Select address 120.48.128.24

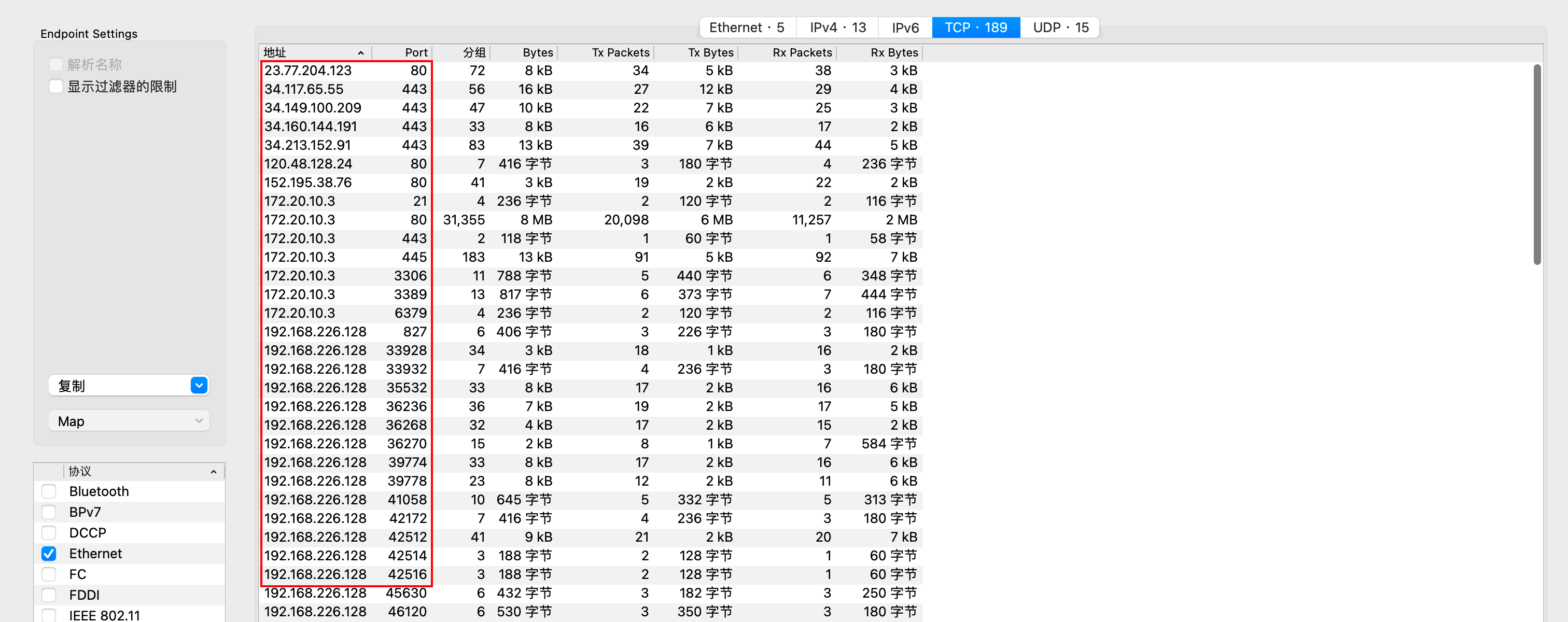(308, 164)
